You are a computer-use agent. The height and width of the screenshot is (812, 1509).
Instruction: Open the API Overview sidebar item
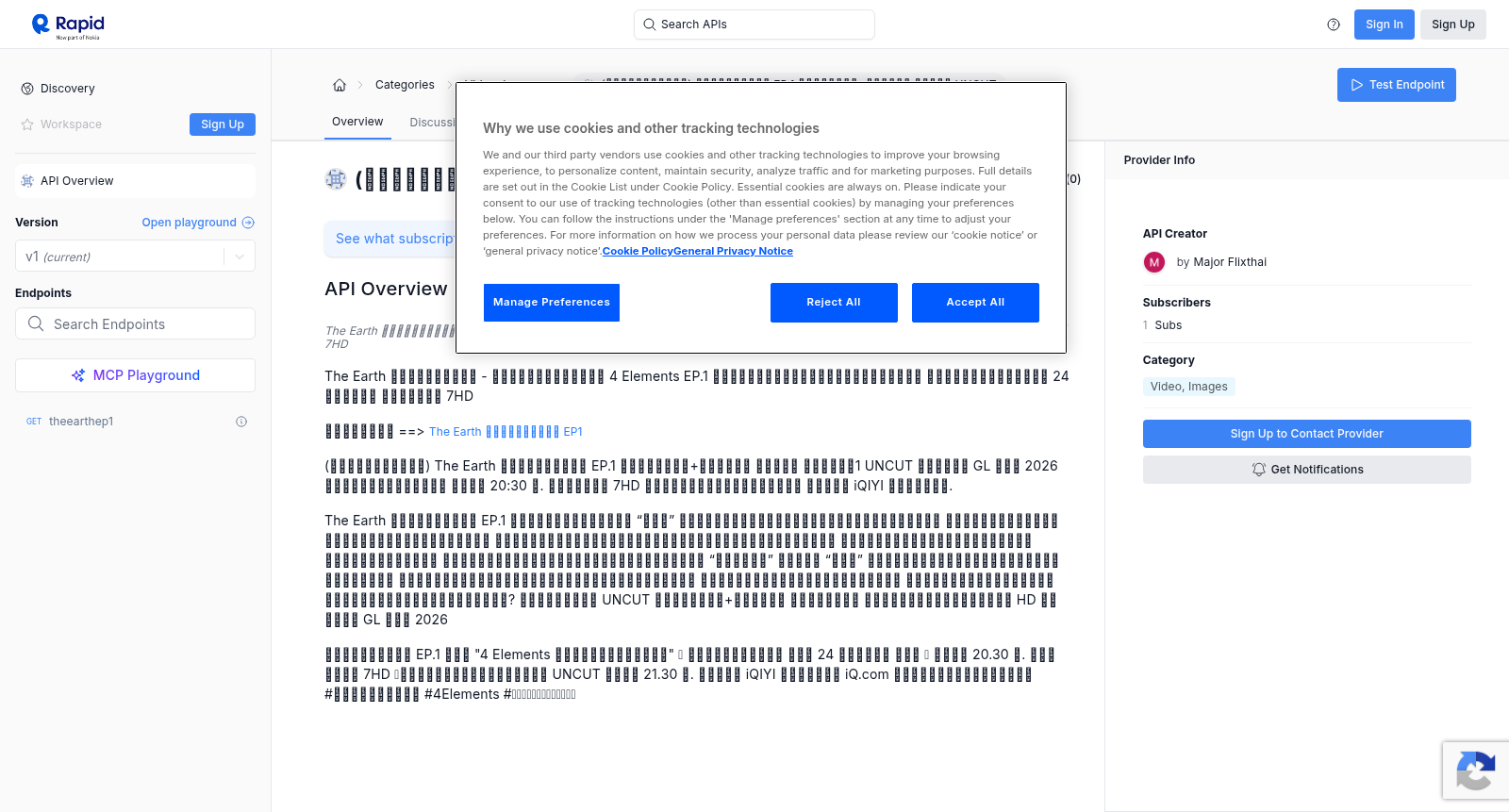(135, 181)
